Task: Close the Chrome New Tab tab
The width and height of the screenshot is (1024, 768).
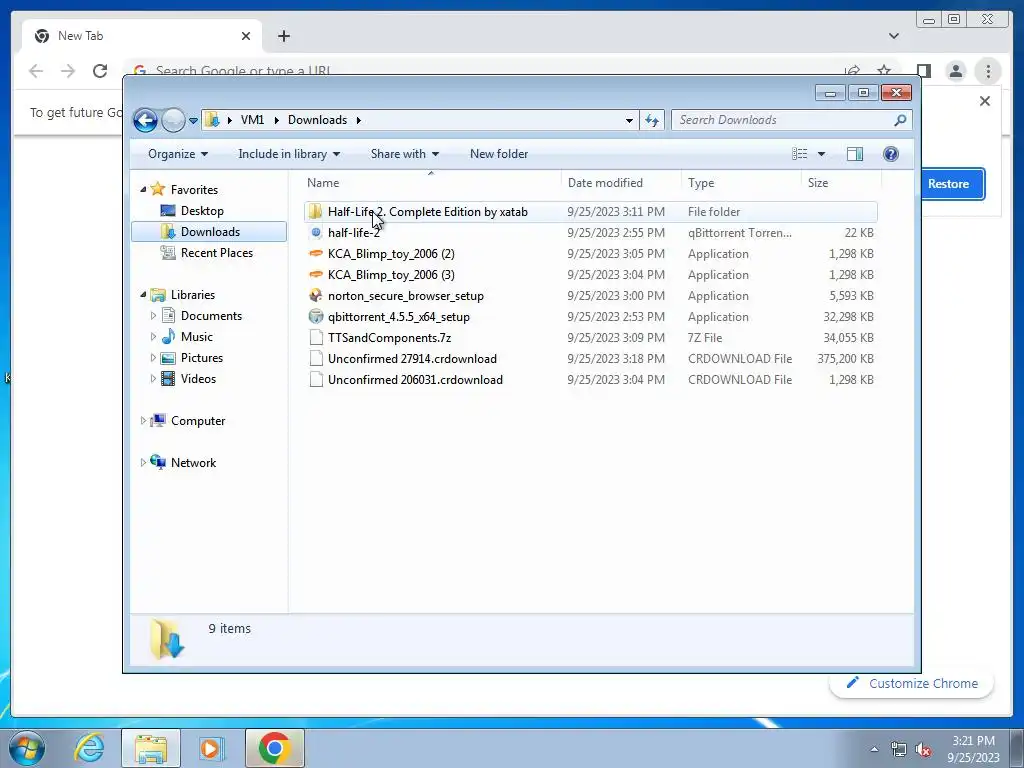Action: coord(246,36)
